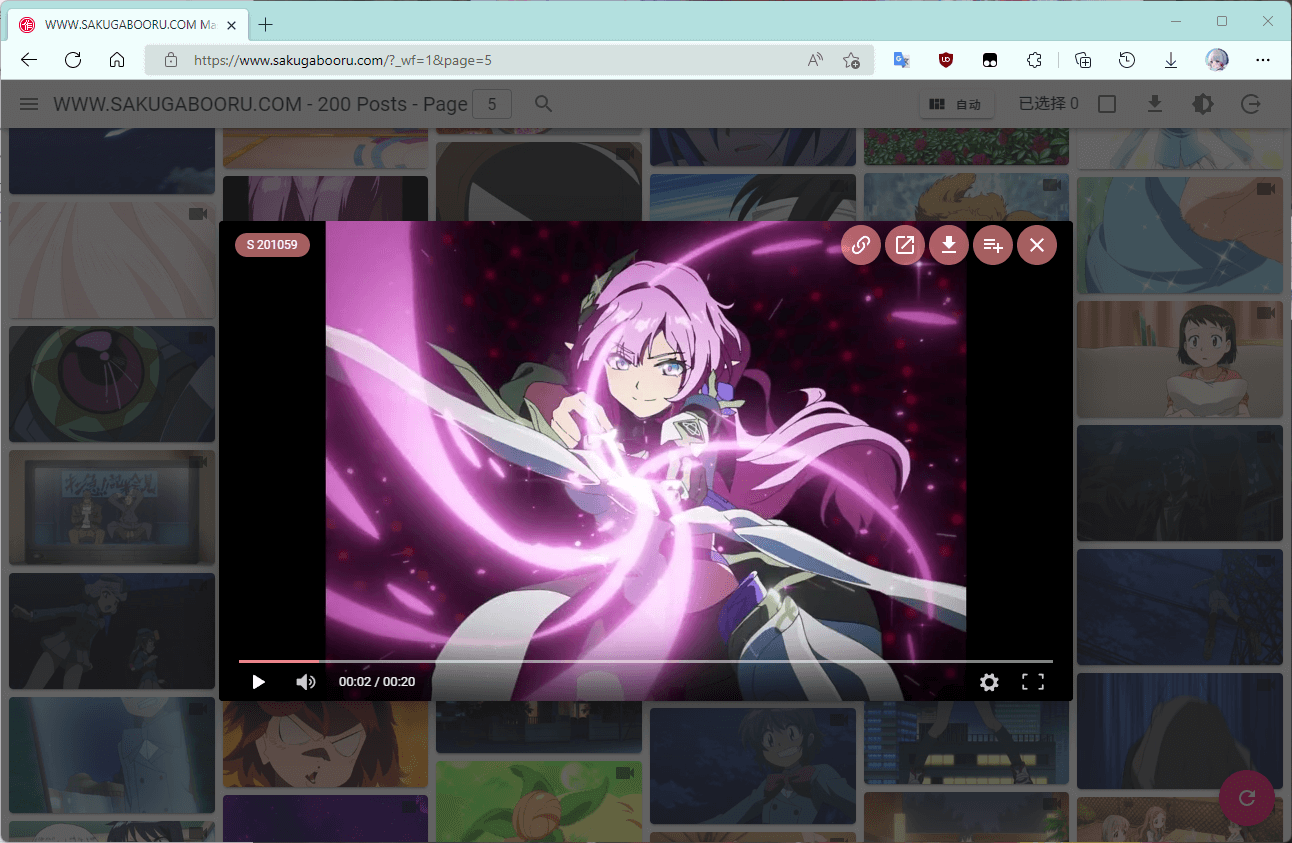Click the S 201059 post tag
Screen dimensions: 1292x843
(272, 245)
